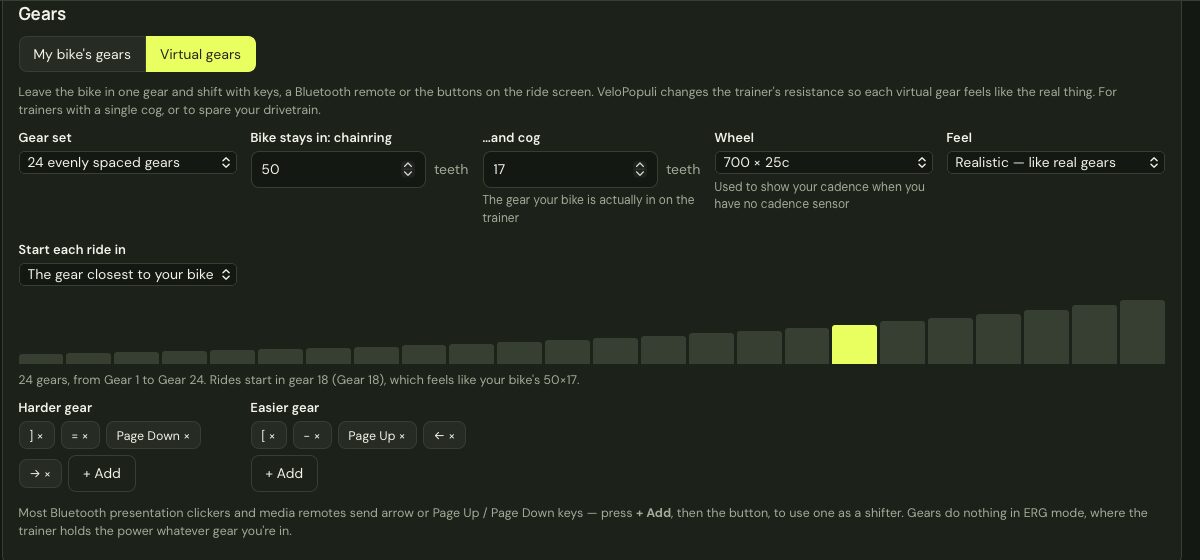Click the cog teeth input field
The image size is (1200, 560).
click(x=570, y=169)
